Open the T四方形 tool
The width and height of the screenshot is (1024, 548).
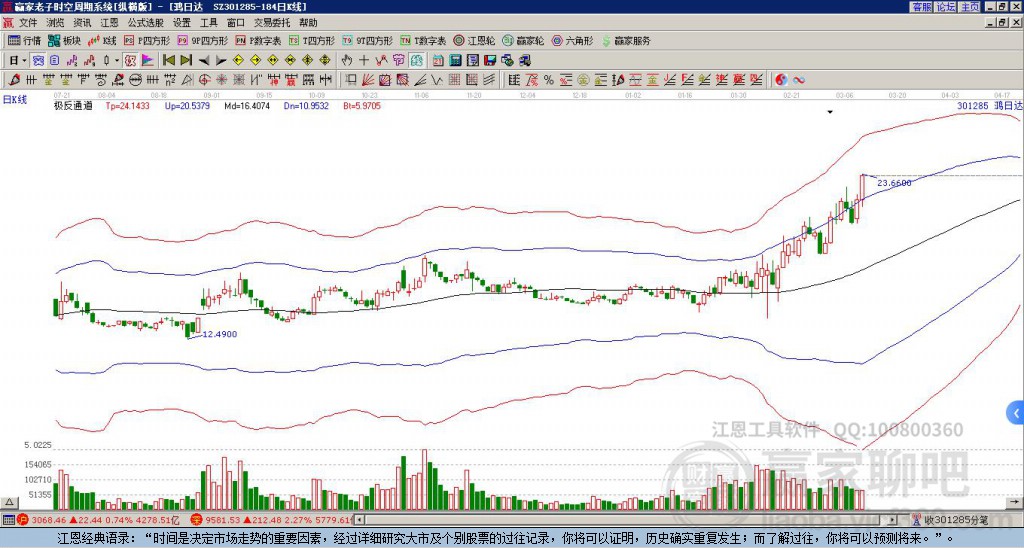pyautogui.click(x=312, y=40)
